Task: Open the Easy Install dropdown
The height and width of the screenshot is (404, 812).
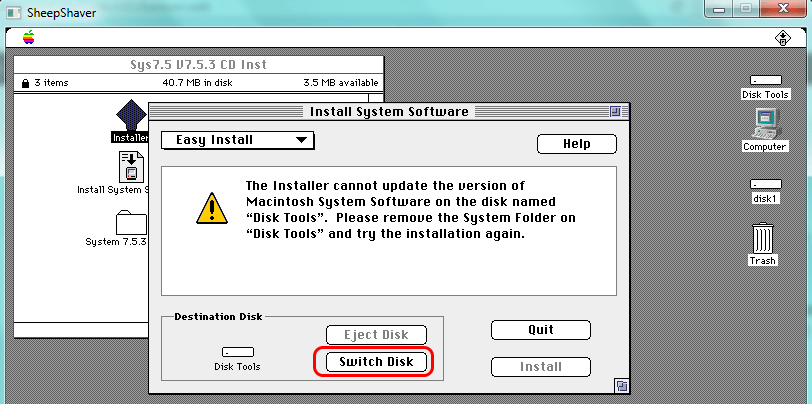Action: (238, 140)
